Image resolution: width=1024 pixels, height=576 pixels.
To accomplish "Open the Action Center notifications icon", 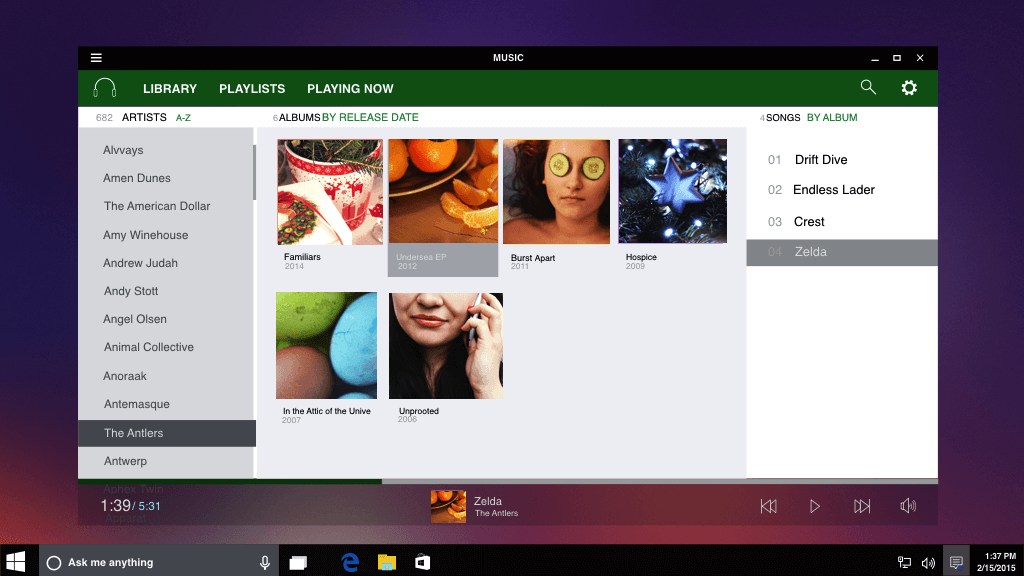I will 956,562.
